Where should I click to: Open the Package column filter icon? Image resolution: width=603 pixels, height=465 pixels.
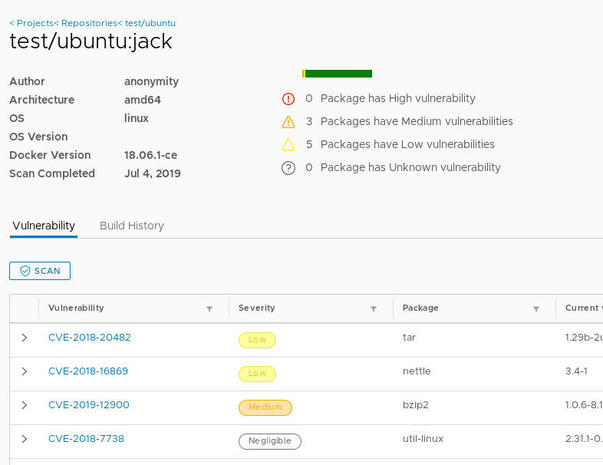(x=536, y=309)
